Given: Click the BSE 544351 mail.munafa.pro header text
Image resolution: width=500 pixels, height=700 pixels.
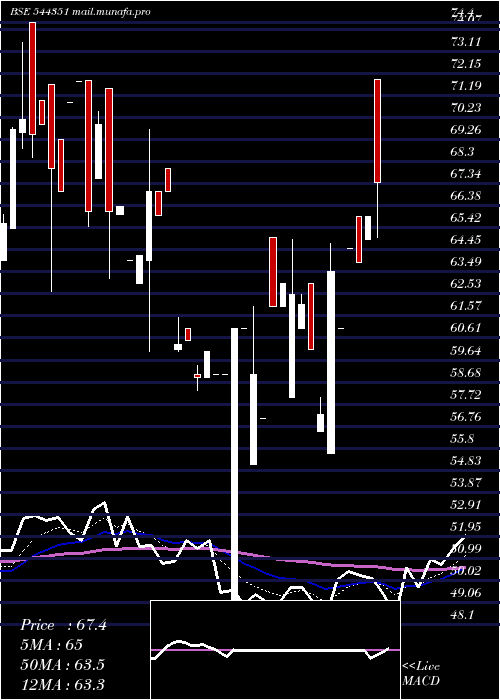Looking at the screenshot, I should 80,12.
